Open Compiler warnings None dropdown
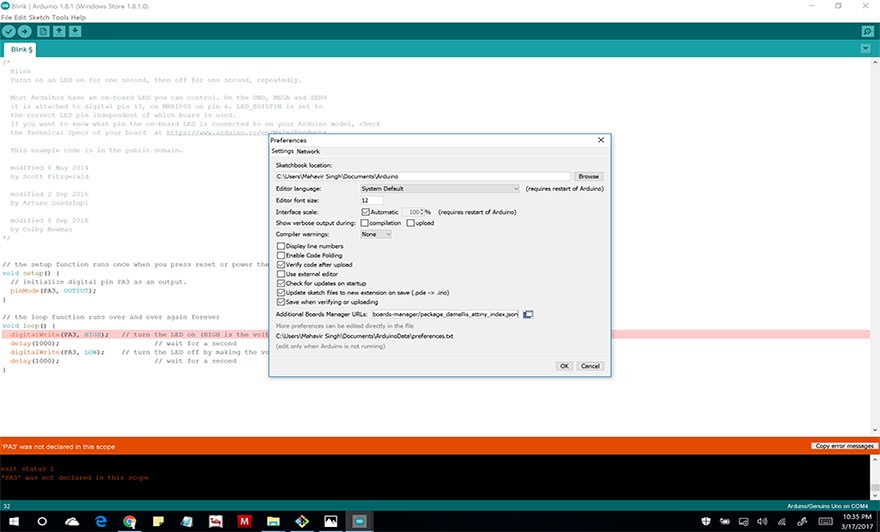 coord(375,234)
